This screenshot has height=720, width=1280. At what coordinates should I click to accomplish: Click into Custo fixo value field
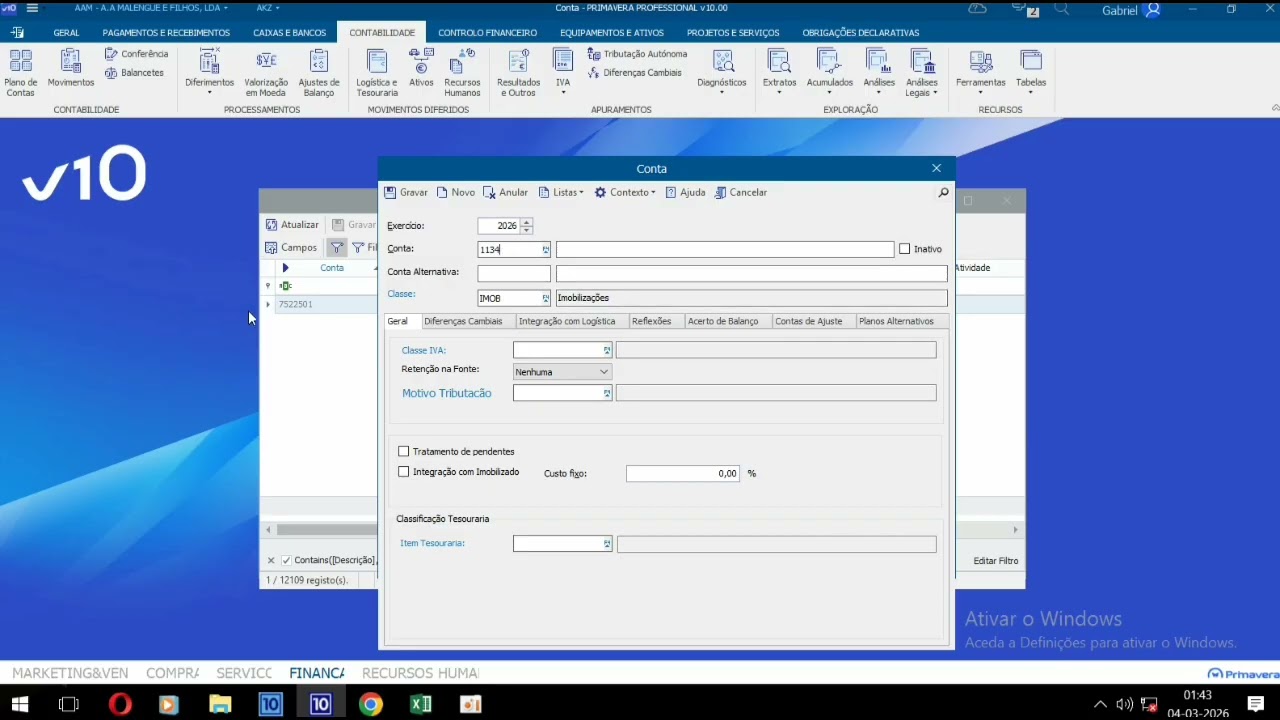pyautogui.click(x=683, y=474)
